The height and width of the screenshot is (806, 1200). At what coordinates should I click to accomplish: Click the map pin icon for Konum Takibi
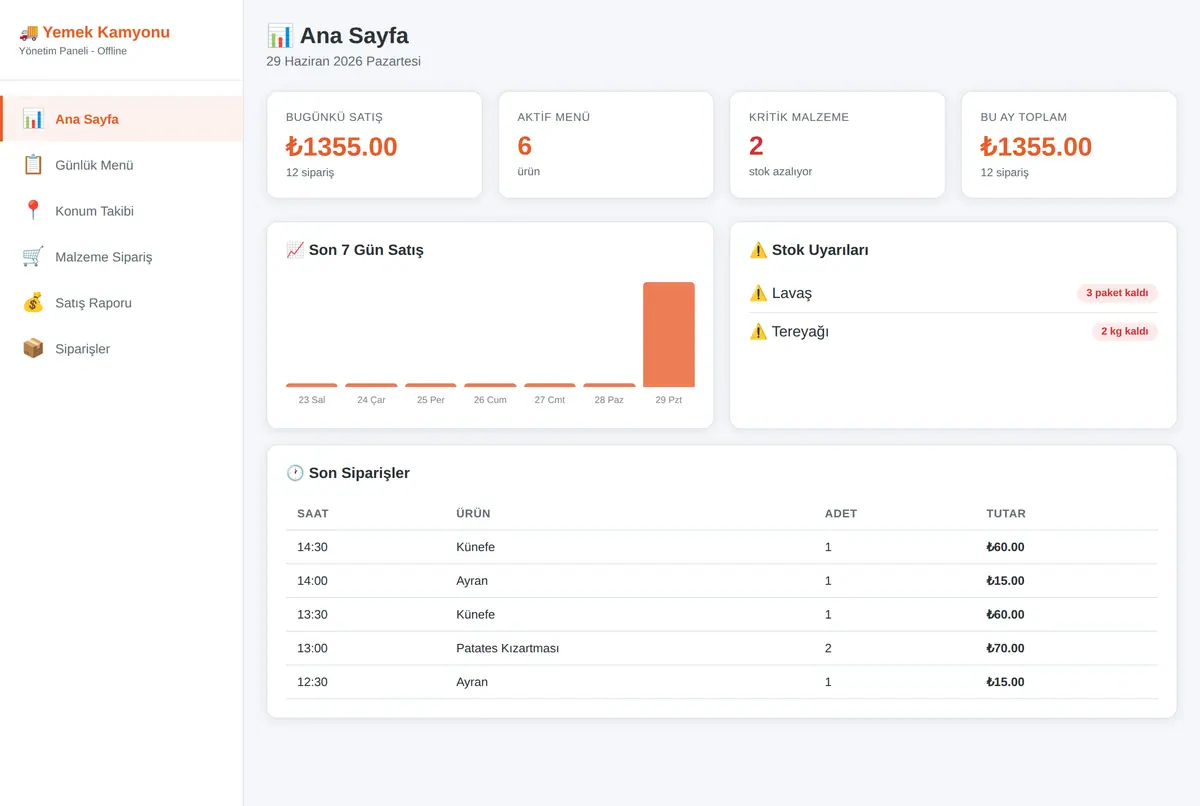coord(33,211)
